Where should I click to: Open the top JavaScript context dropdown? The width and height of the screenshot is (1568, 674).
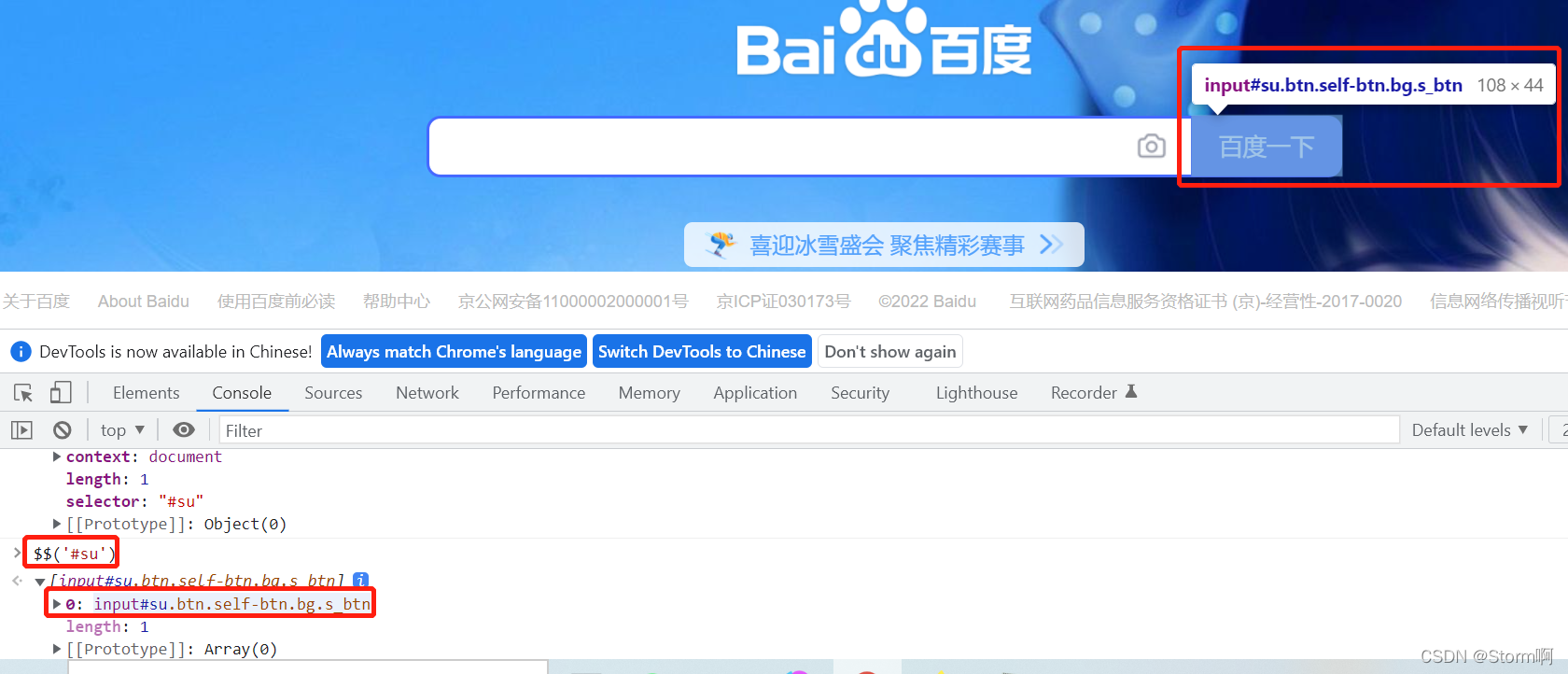click(x=122, y=430)
